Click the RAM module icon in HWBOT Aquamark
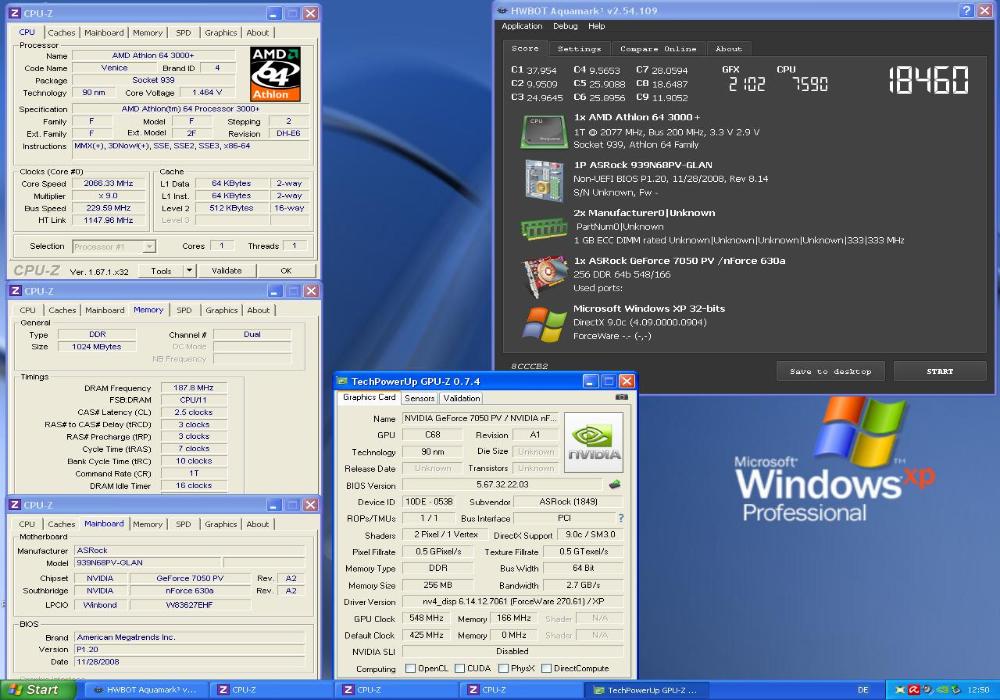 pos(543,228)
